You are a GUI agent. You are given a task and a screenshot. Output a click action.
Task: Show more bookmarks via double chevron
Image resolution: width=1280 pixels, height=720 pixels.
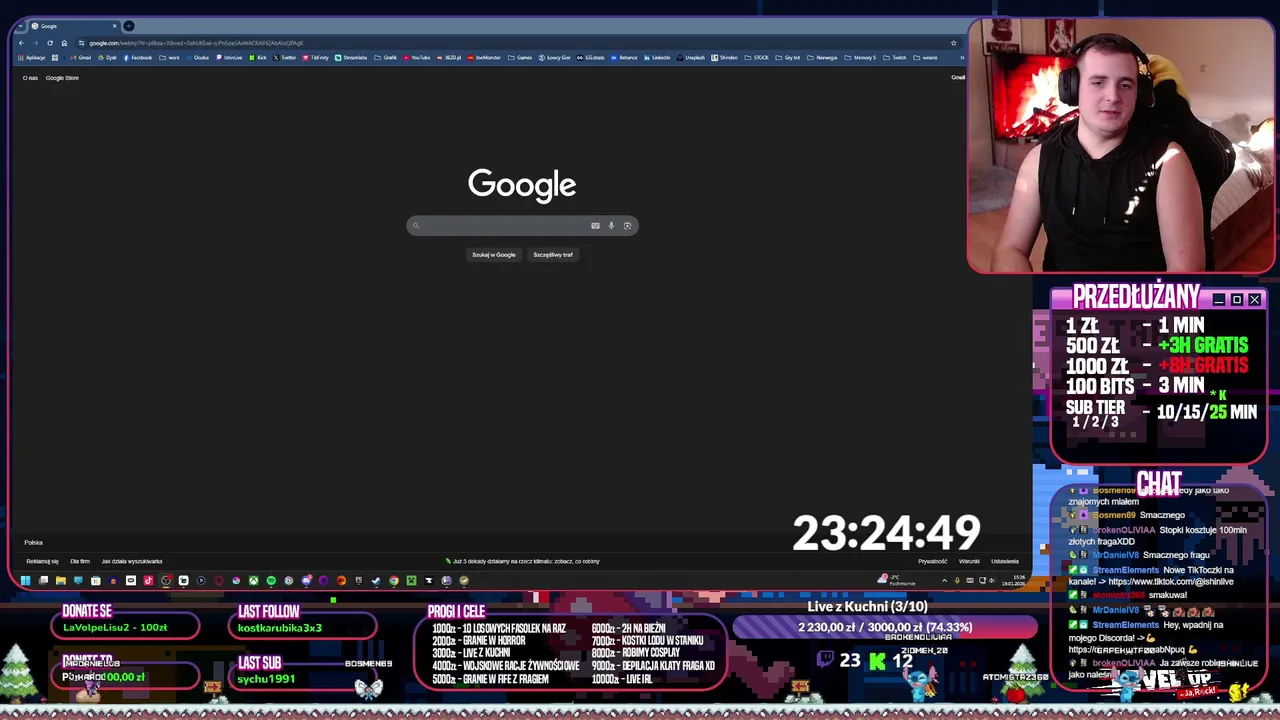coord(962,58)
